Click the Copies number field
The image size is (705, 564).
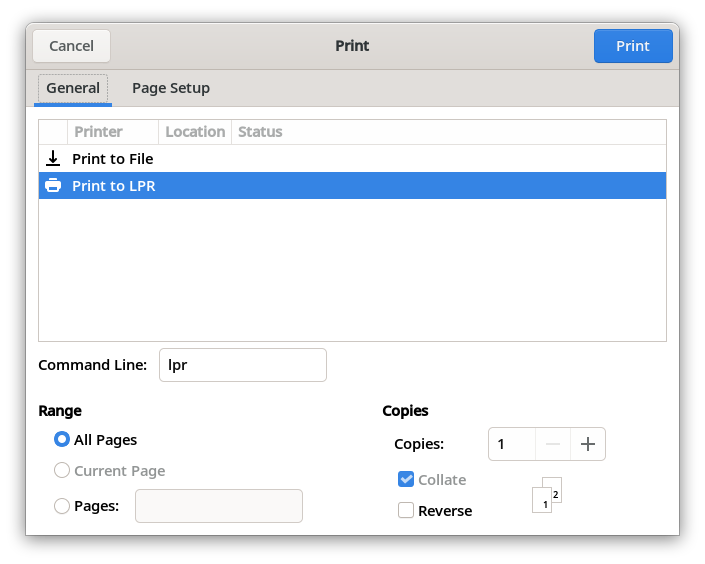tap(512, 444)
